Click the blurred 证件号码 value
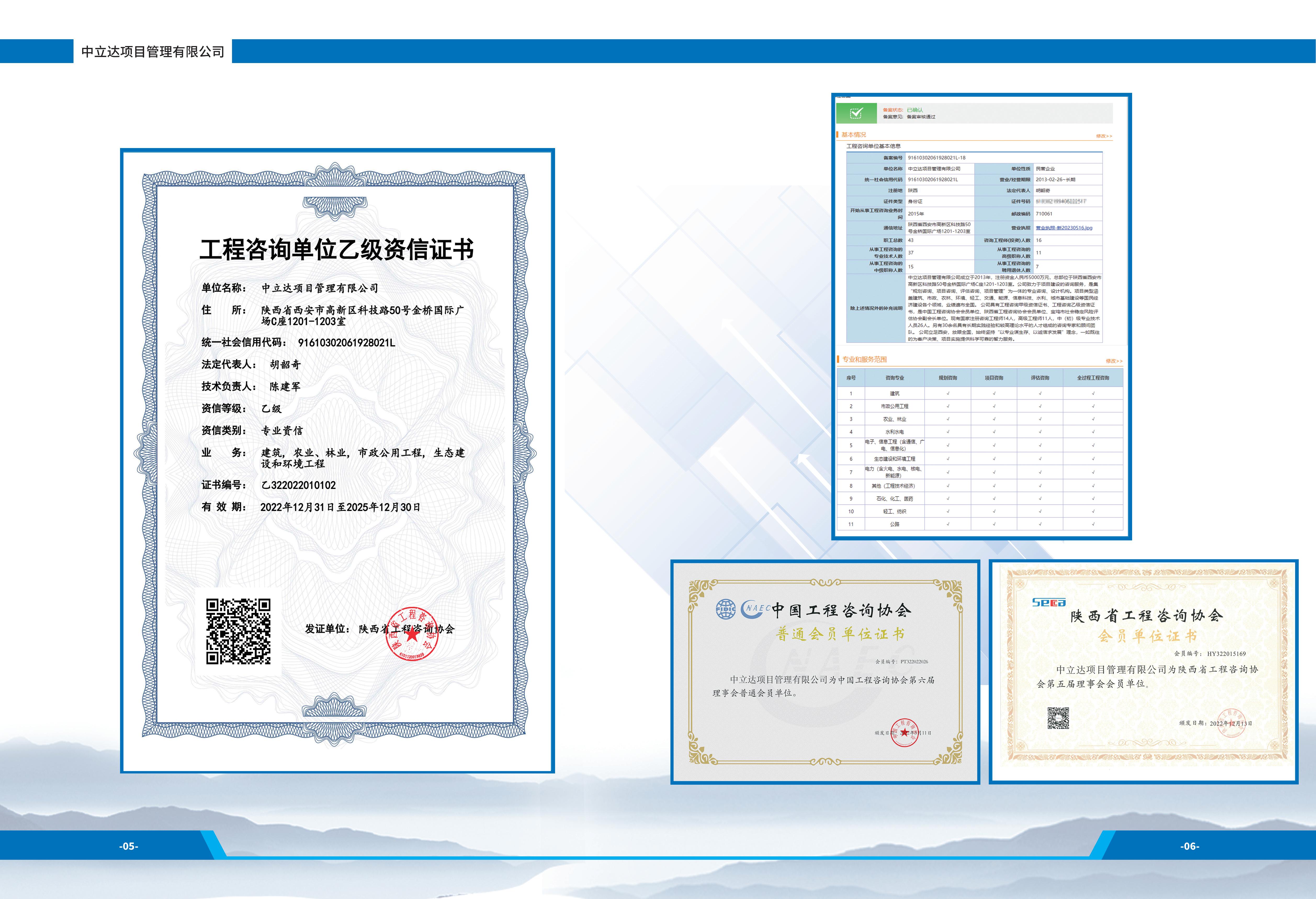Image resolution: width=1316 pixels, height=899 pixels. pyautogui.click(x=1061, y=202)
